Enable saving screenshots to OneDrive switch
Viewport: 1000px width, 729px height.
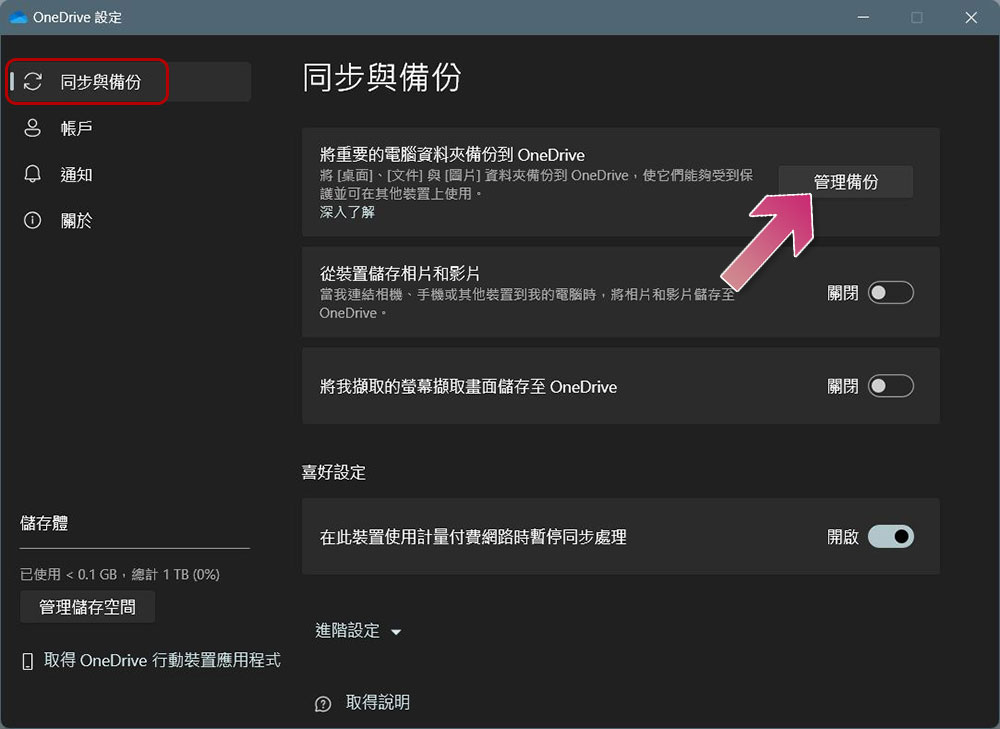point(891,386)
